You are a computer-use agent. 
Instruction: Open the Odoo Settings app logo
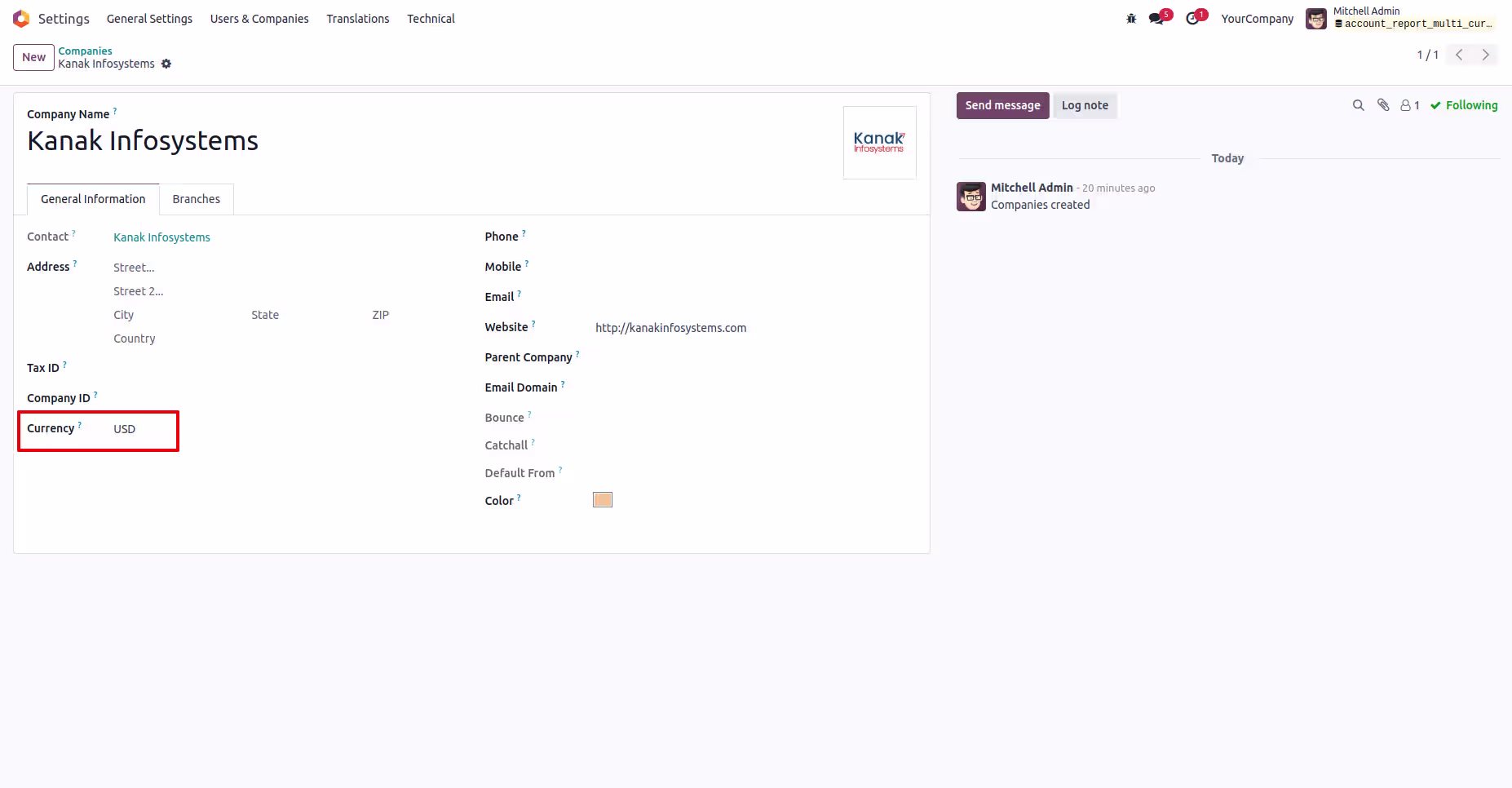pos(21,18)
